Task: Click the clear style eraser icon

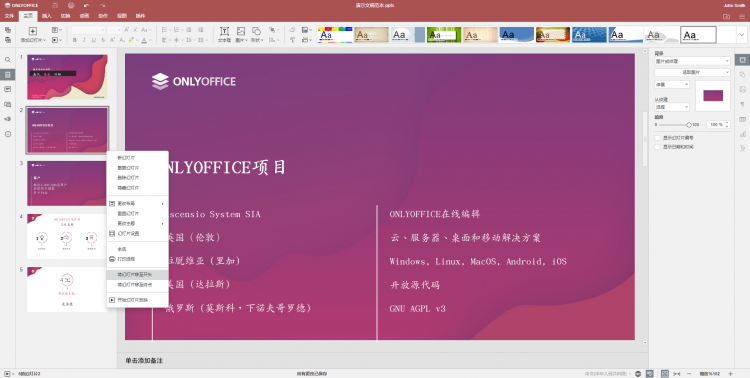Action: tap(292, 30)
